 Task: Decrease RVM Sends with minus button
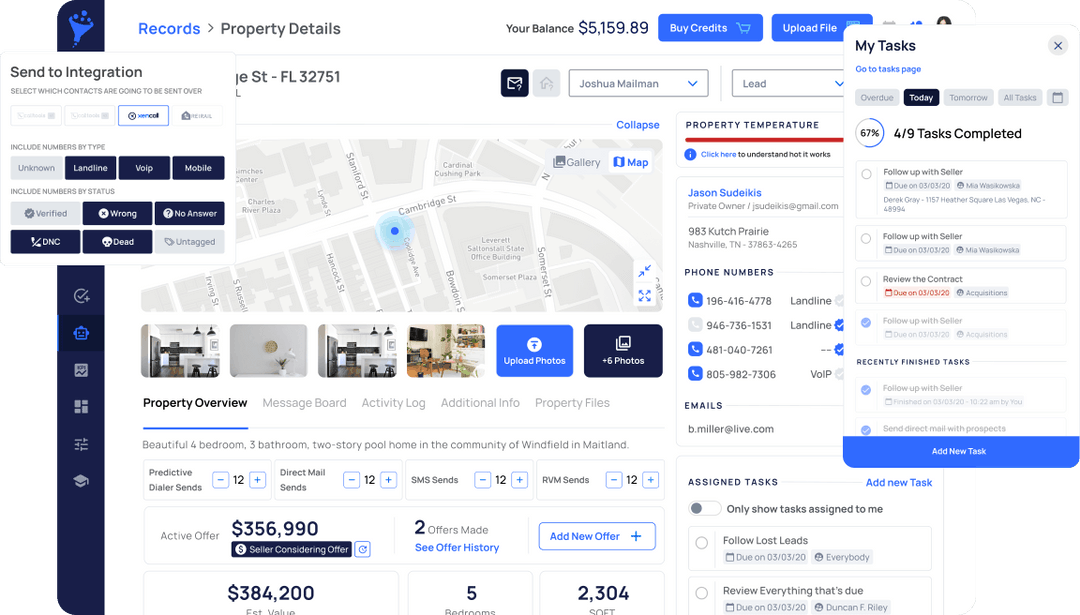click(614, 479)
